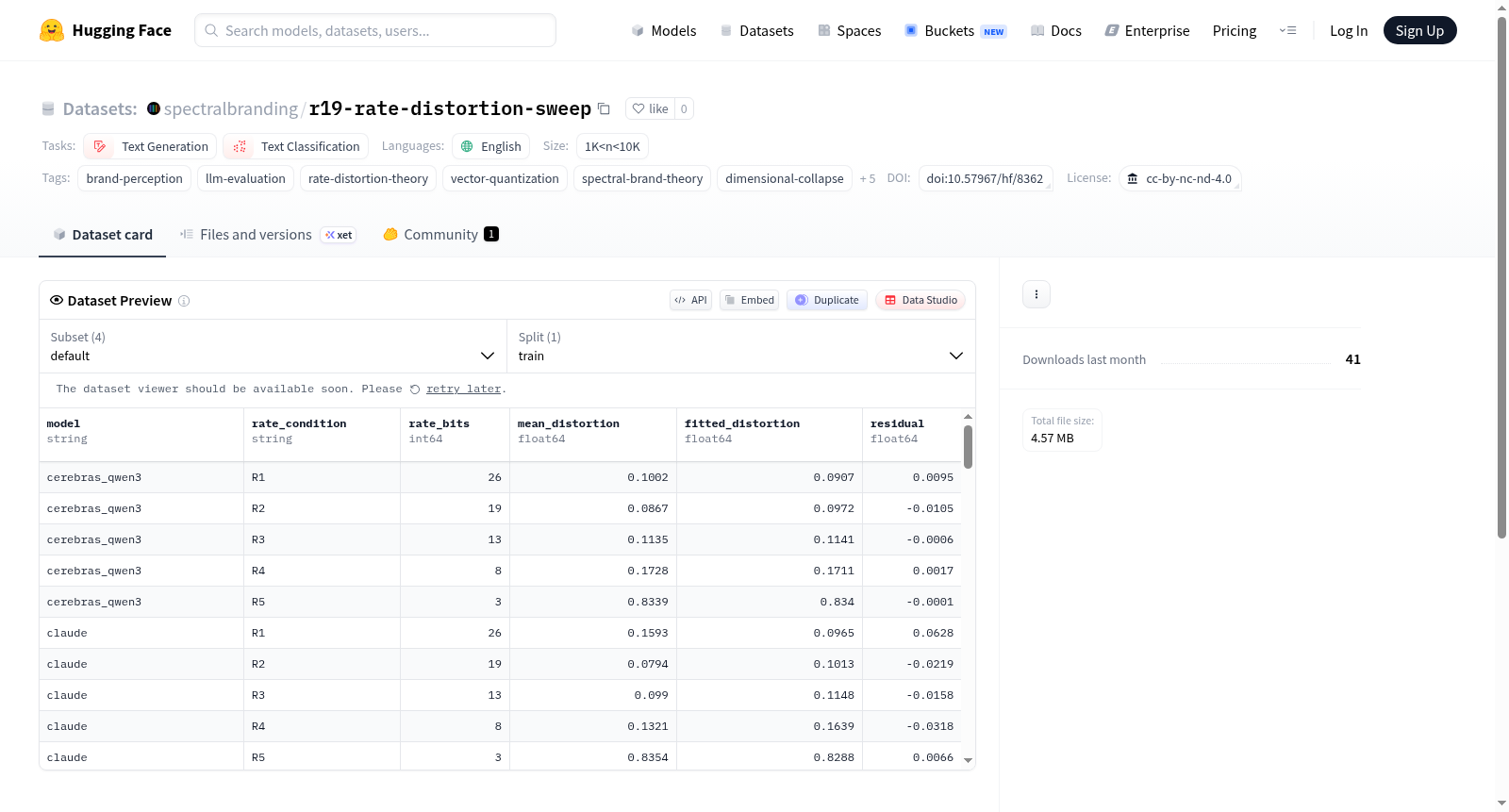1509x812 pixels.
Task: Click the cell with value 0.1002
Action: coord(593,478)
